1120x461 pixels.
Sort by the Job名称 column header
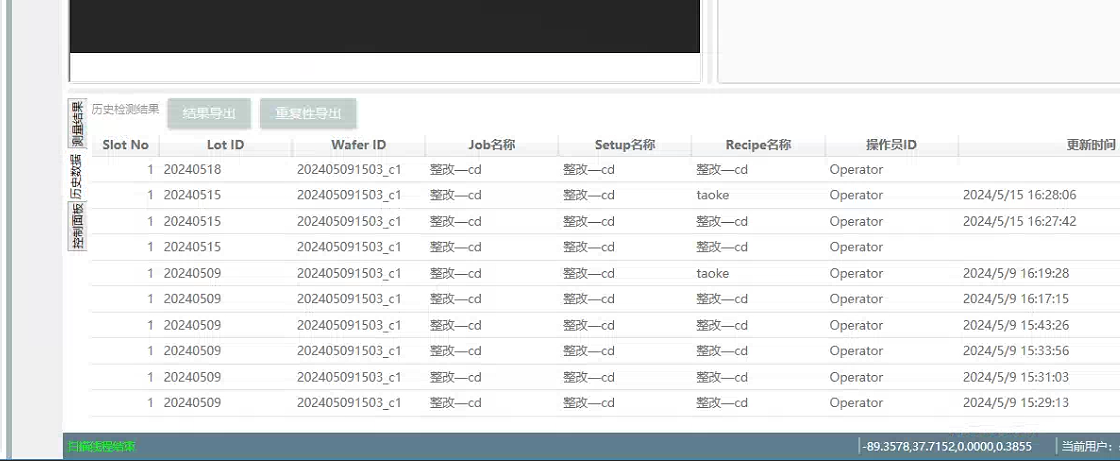coord(491,145)
